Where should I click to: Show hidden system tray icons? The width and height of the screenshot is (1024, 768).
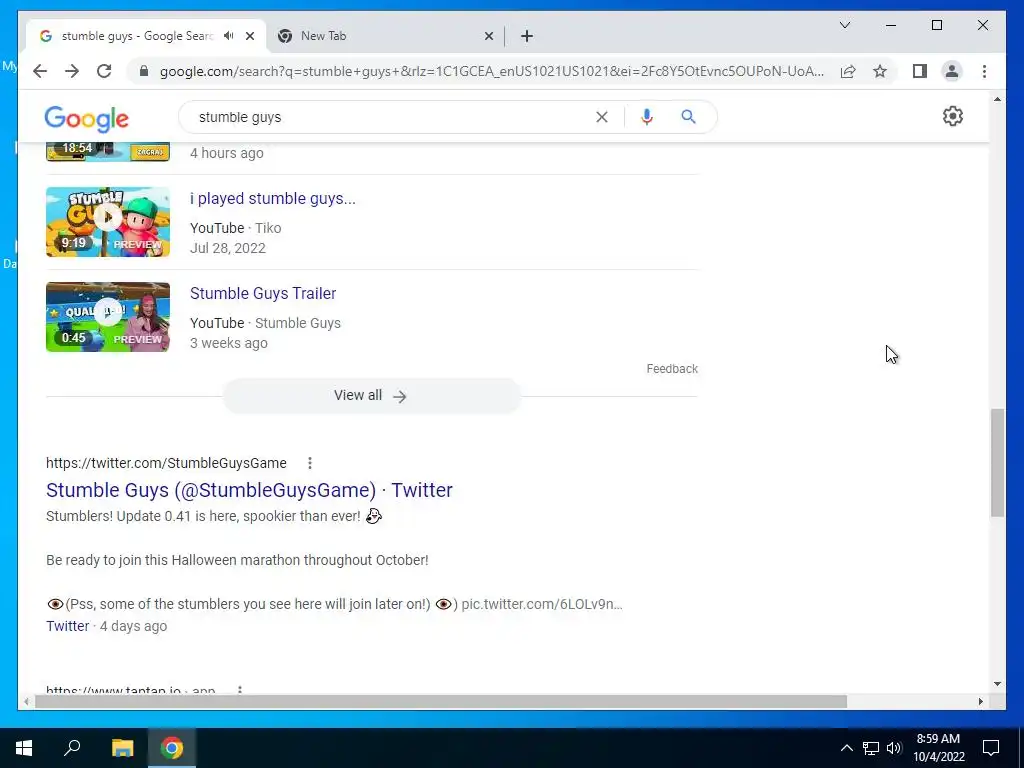pyautogui.click(x=846, y=748)
